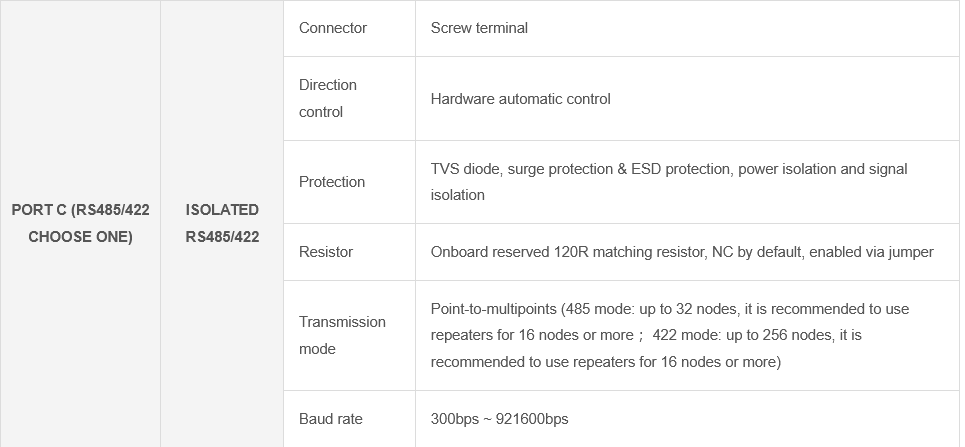Click the TVS diode text
This screenshot has width=965, height=447.
(465, 169)
